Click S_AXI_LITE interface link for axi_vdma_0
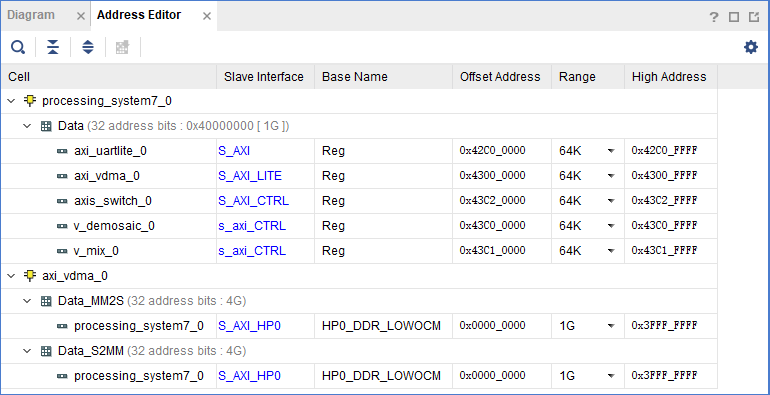 pyautogui.click(x=250, y=176)
